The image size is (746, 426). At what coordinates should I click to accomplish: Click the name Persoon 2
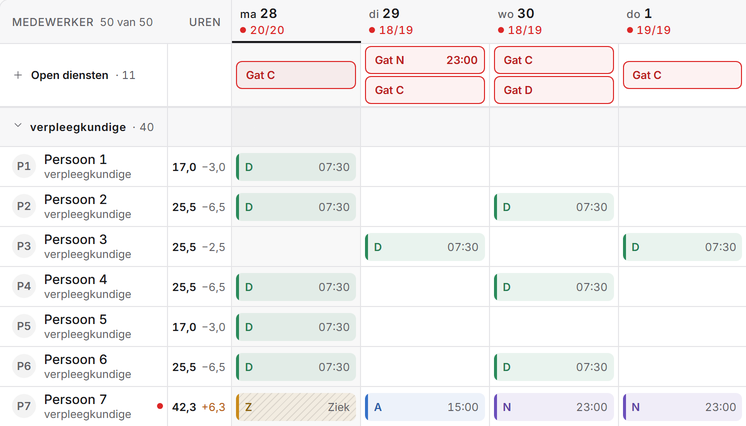(75, 199)
